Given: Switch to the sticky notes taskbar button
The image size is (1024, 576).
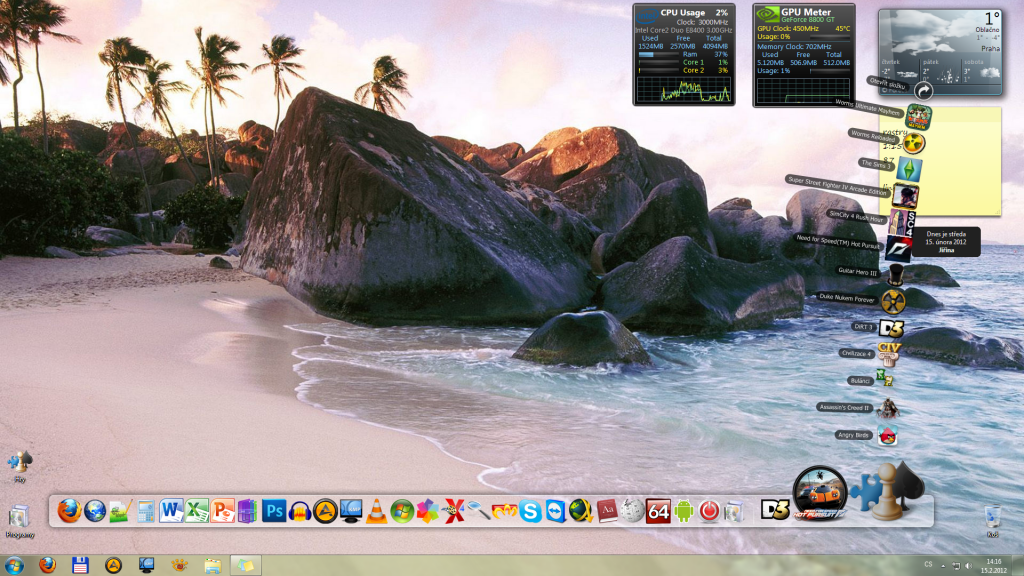Looking at the screenshot, I should coord(246,566).
